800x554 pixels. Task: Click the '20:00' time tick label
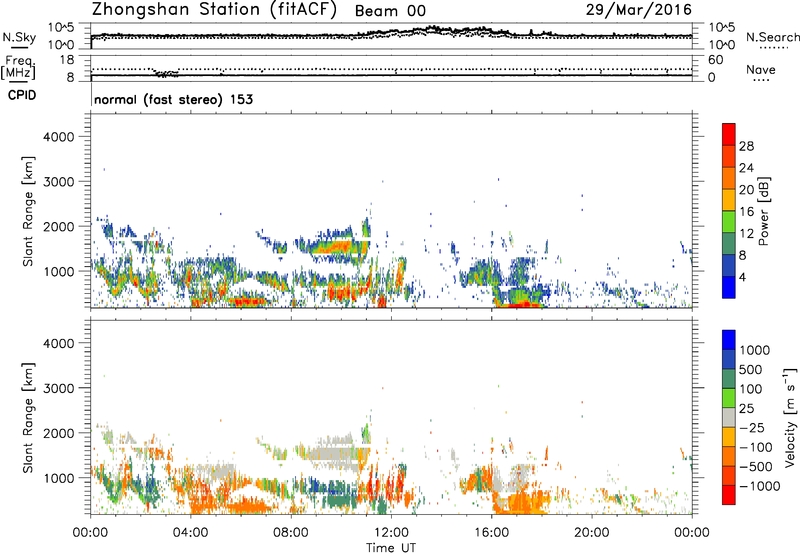(591, 533)
